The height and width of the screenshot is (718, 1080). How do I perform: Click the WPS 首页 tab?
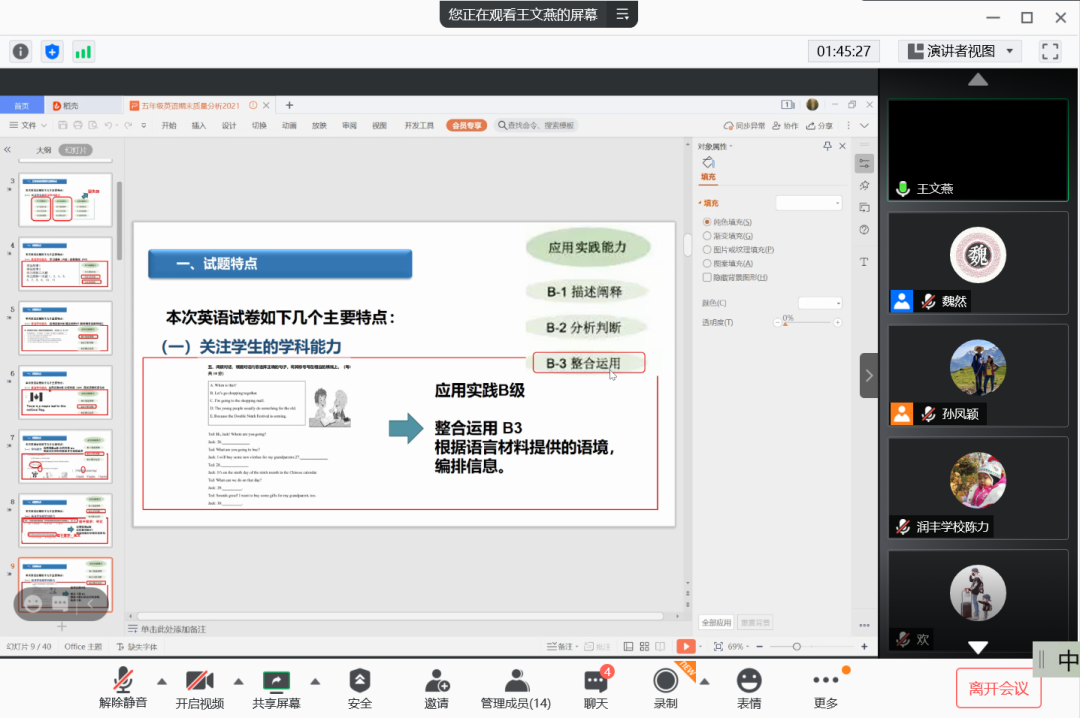tap(21, 105)
